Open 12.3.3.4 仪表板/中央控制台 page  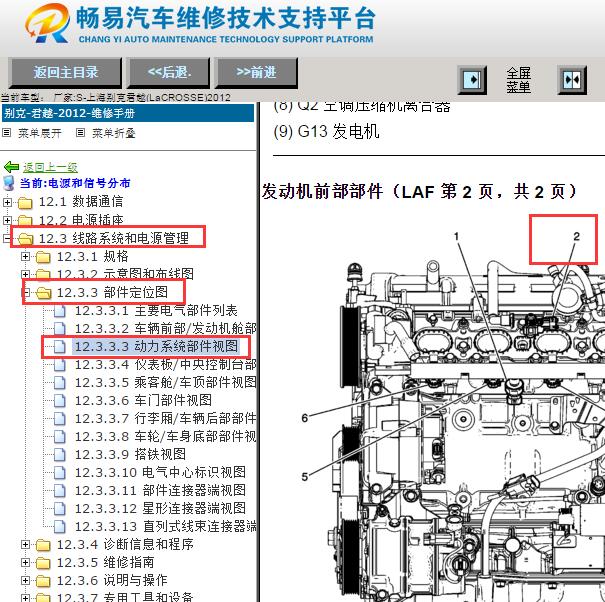tap(166, 364)
